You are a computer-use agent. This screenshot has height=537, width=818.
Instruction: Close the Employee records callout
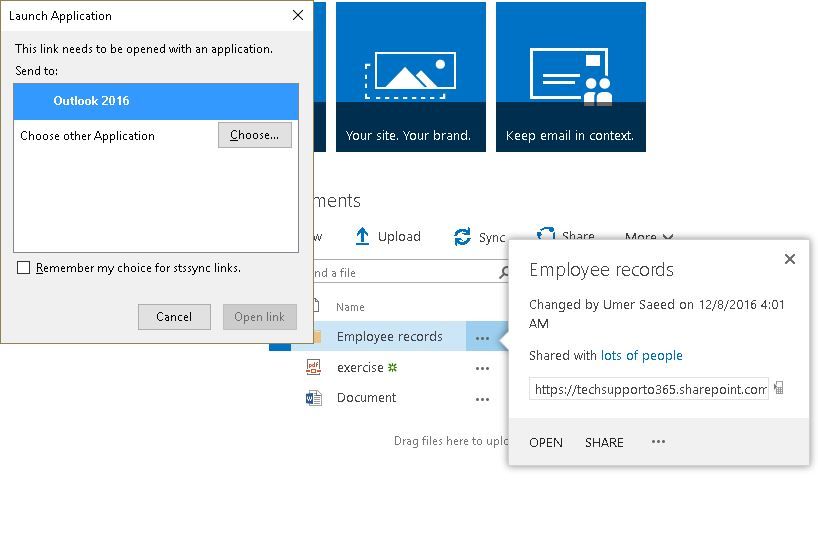click(x=790, y=259)
